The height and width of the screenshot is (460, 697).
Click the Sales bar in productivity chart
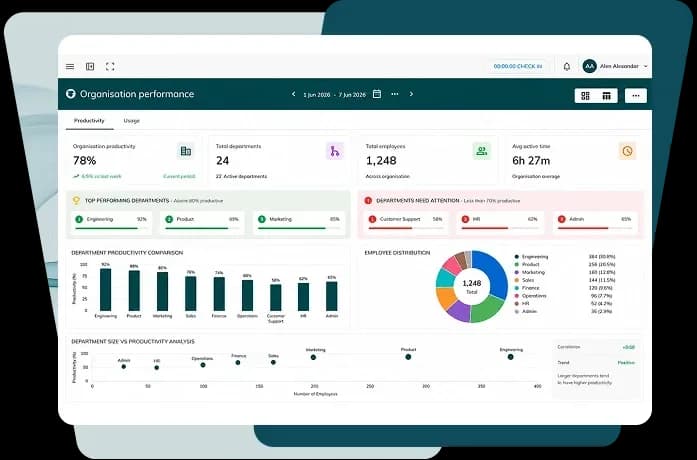tap(191, 294)
